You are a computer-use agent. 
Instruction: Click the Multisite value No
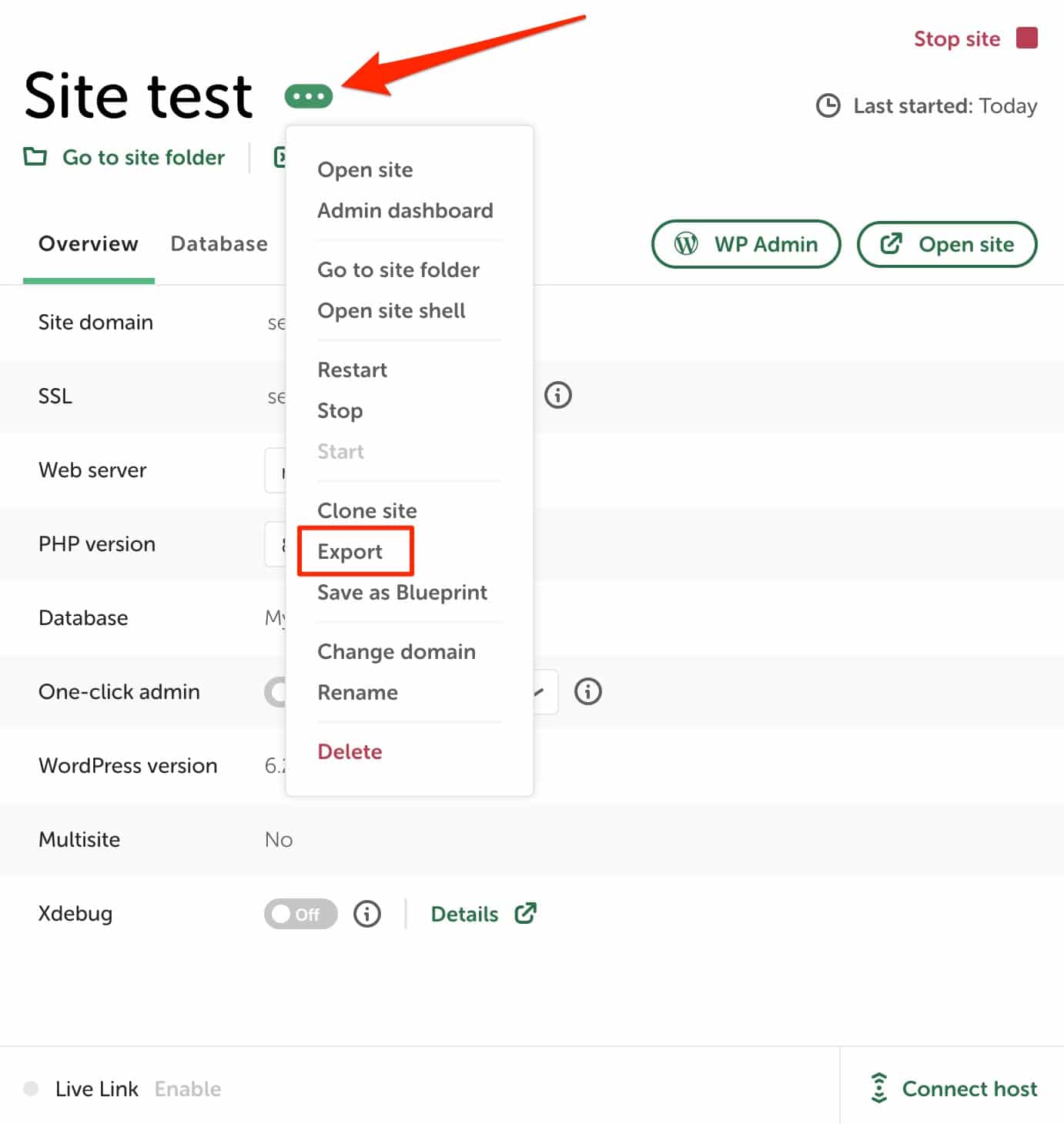(x=279, y=839)
